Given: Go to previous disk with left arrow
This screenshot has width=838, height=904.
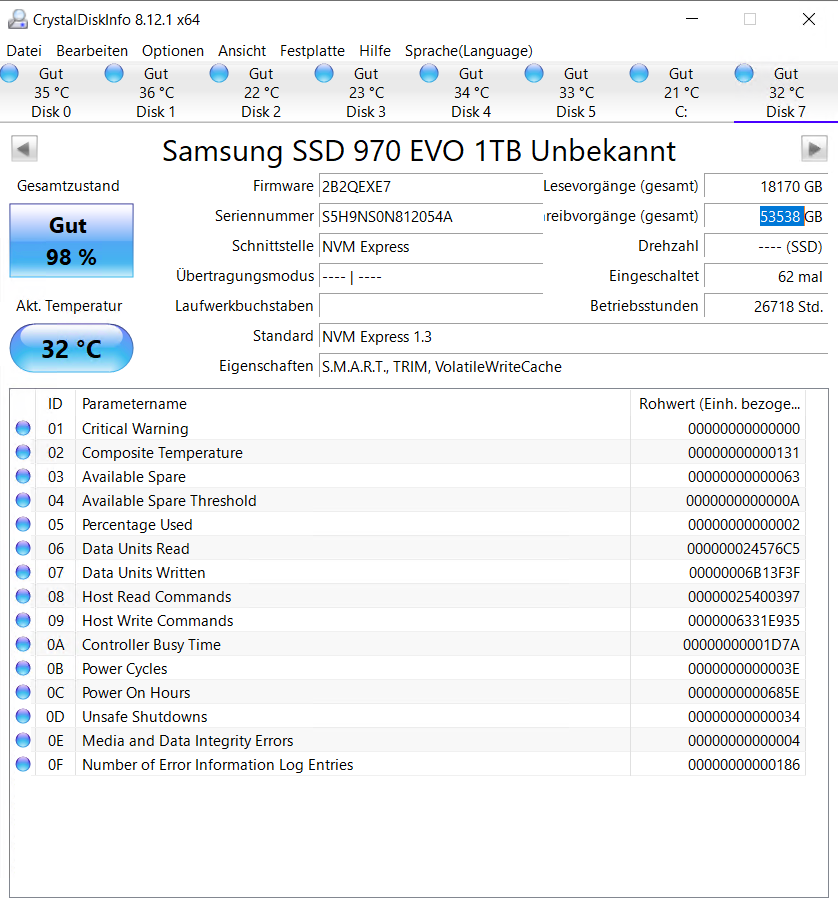Looking at the screenshot, I should tap(24, 149).
